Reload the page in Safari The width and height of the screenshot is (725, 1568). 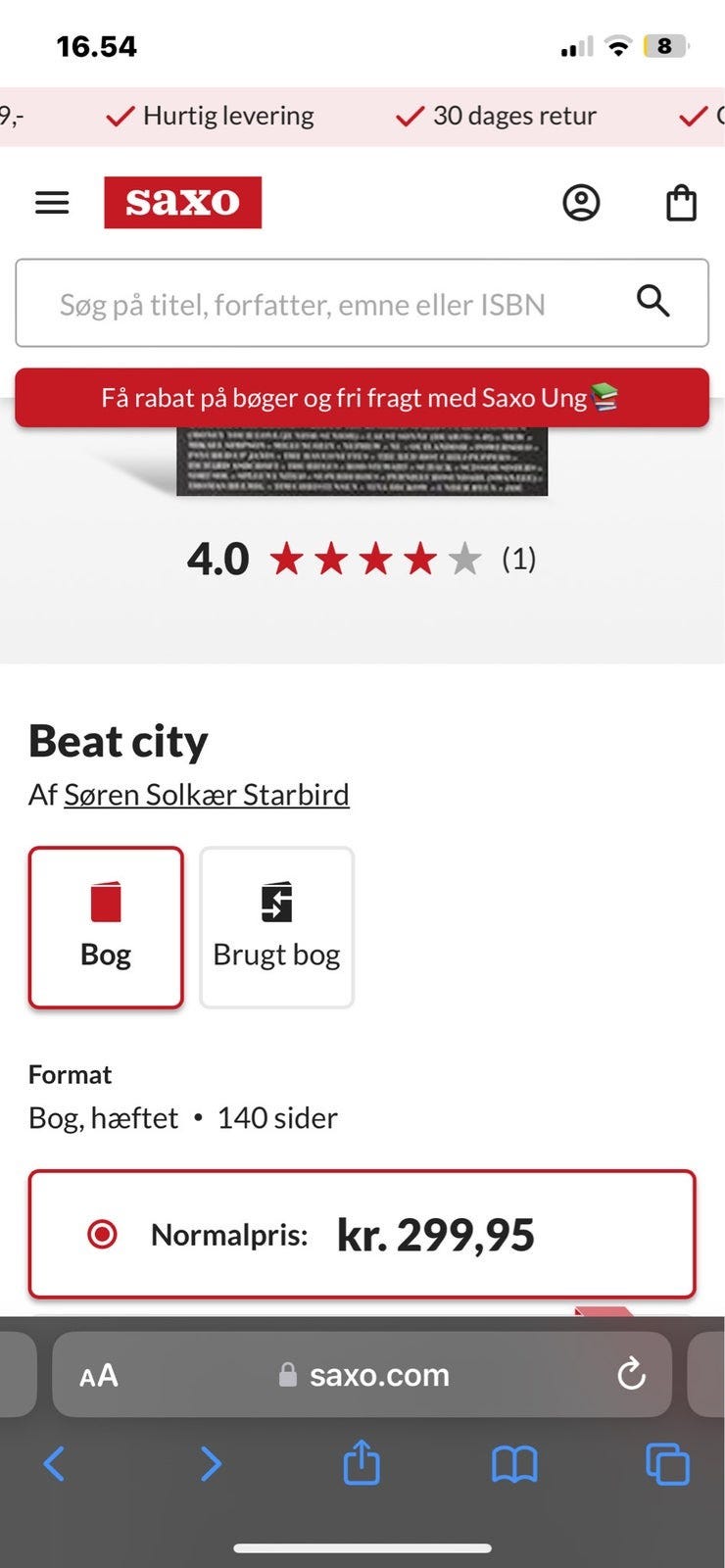(x=632, y=1374)
